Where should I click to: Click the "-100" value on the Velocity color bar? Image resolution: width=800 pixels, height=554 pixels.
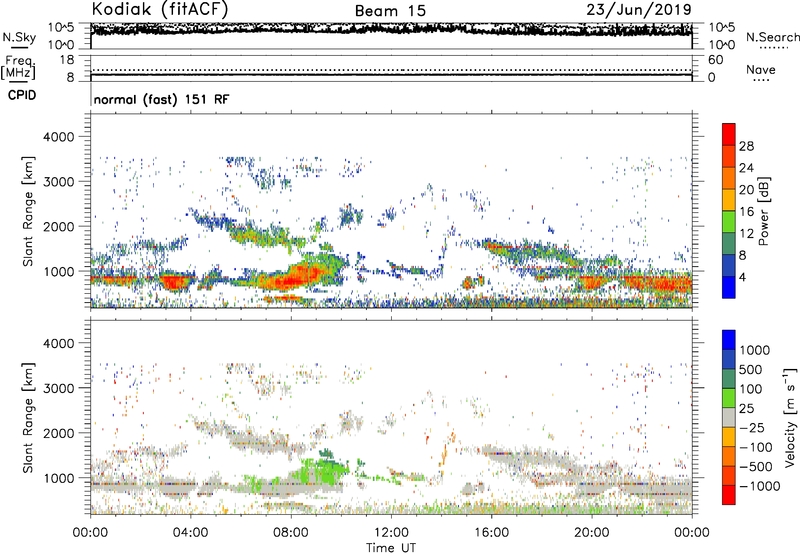click(x=756, y=447)
